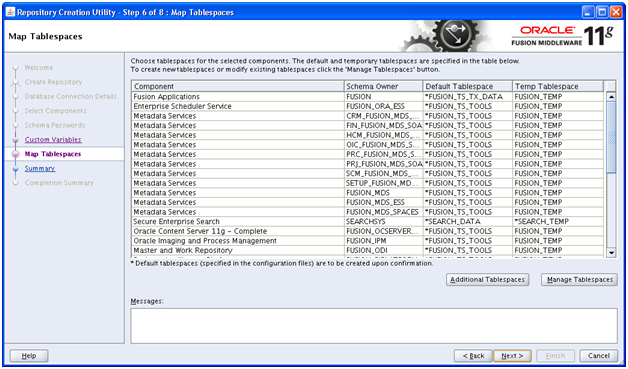Viewport: 628px width, 369px height.
Task: Select the Map Tablespaces step
Action: point(52,154)
